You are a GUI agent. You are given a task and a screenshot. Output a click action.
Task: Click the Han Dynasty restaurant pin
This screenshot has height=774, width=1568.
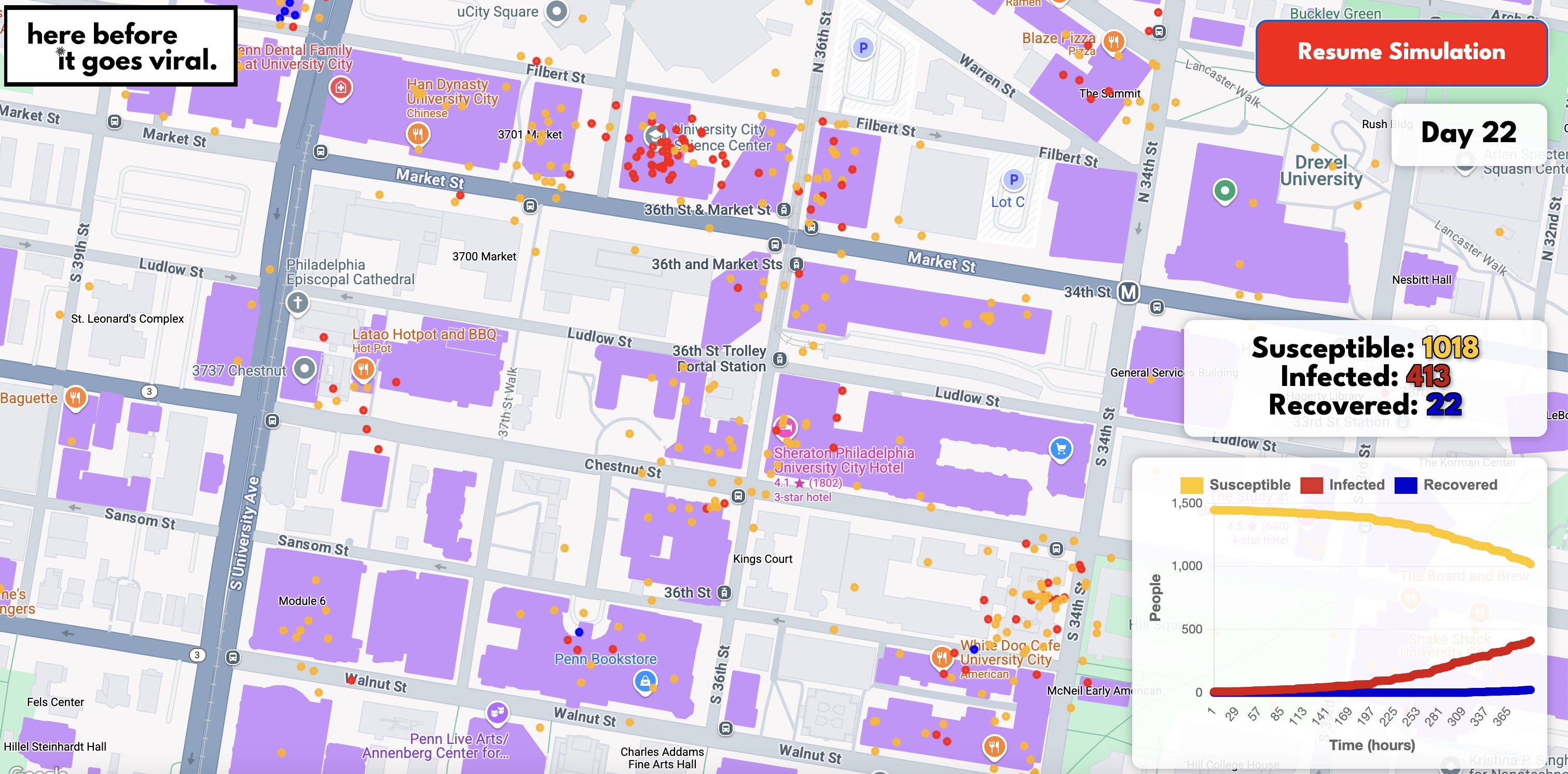pyautogui.click(x=418, y=133)
